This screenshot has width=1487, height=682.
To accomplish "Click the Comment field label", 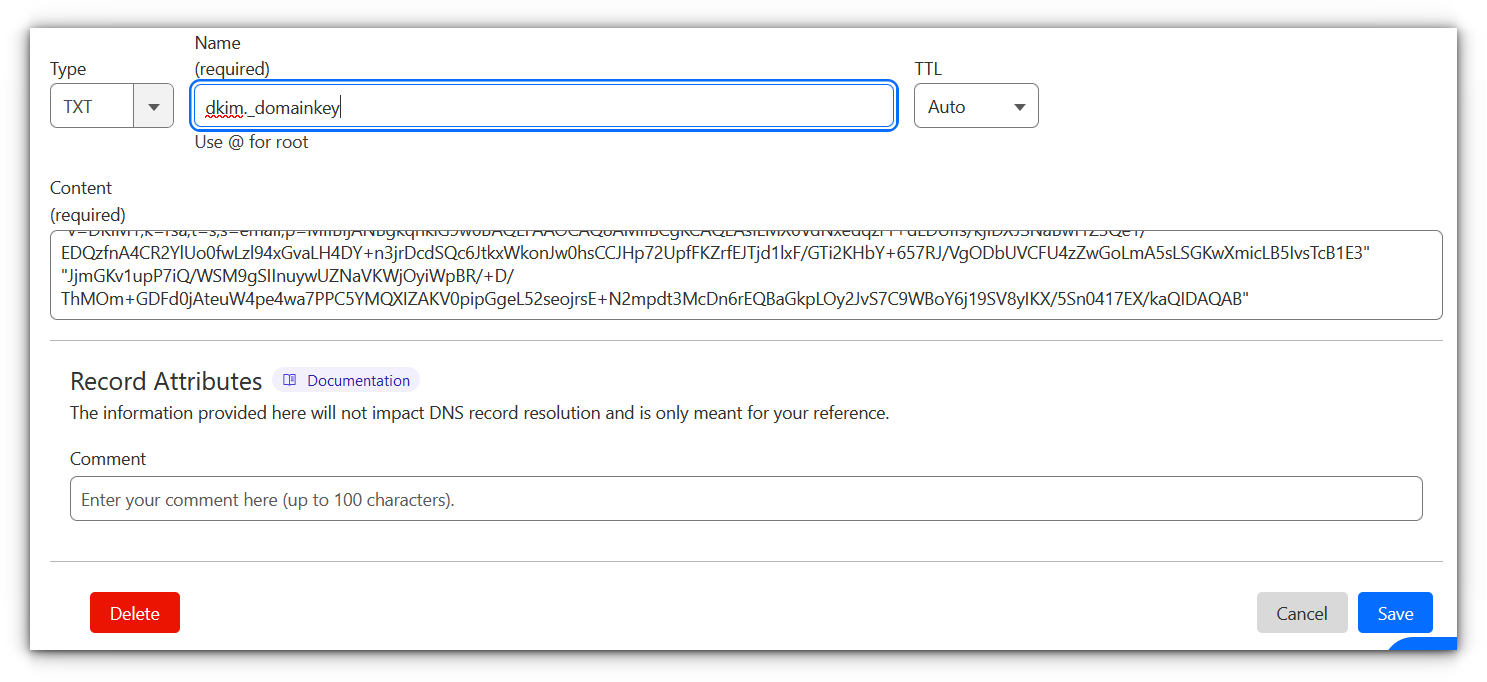I will pyautogui.click(x=108, y=459).
